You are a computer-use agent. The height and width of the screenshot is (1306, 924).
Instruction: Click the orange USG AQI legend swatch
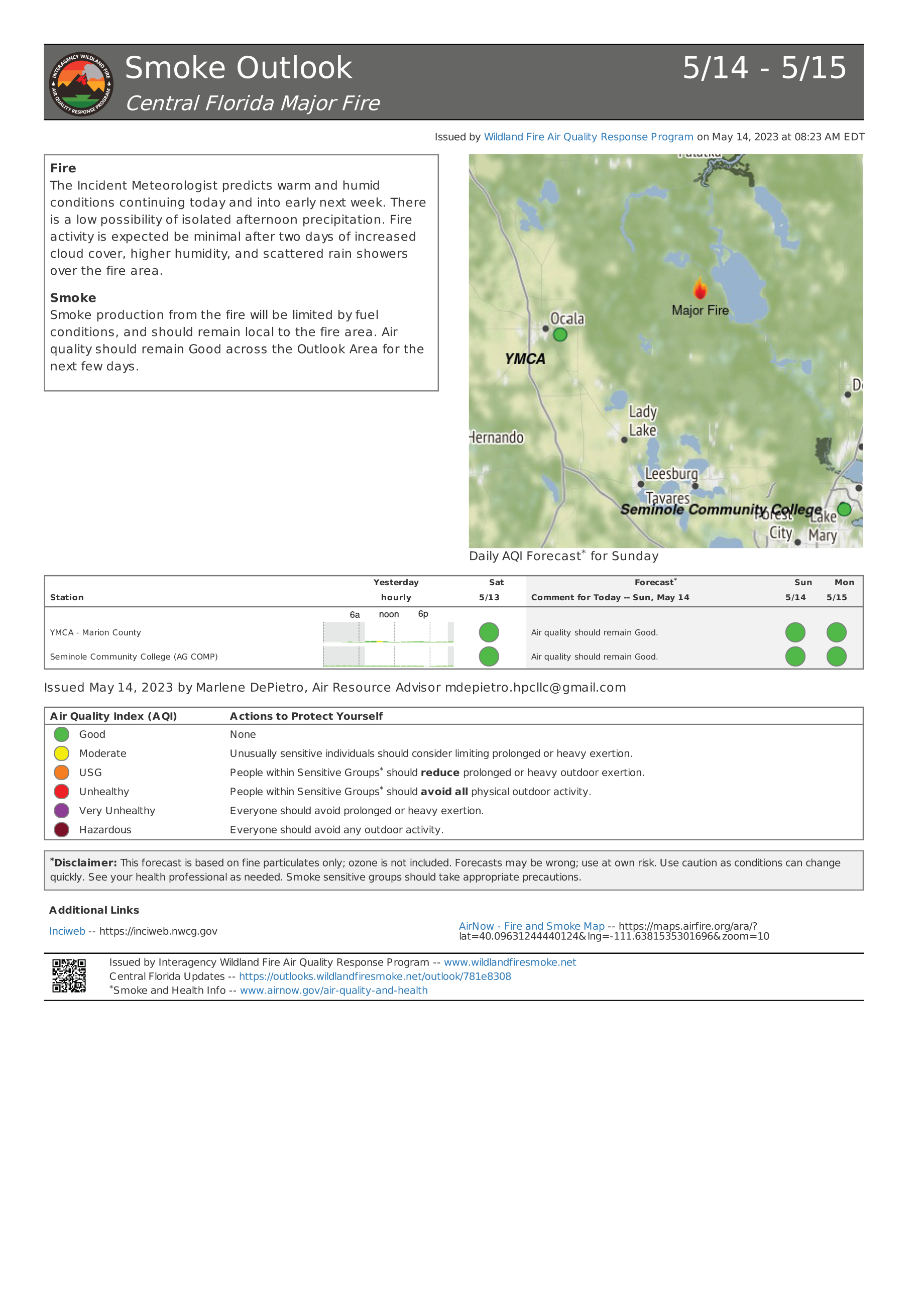(61, 772)
